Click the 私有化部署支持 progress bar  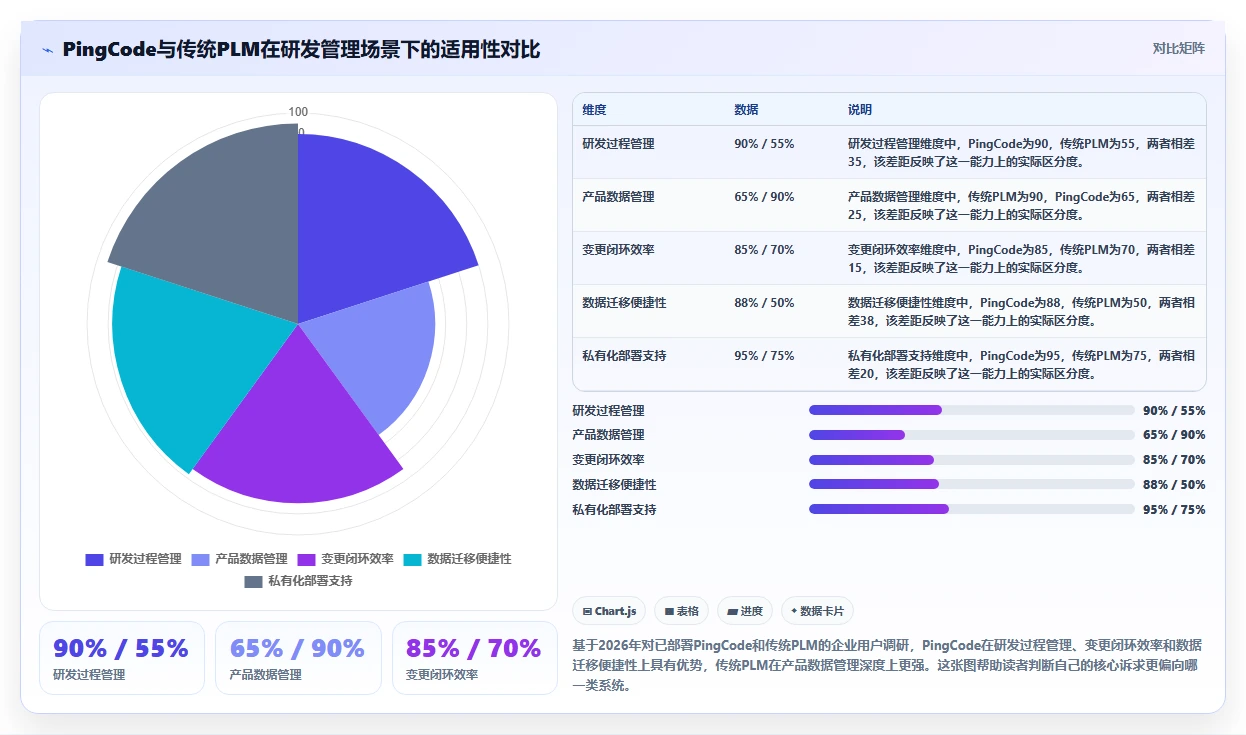(x=972, y=509)
